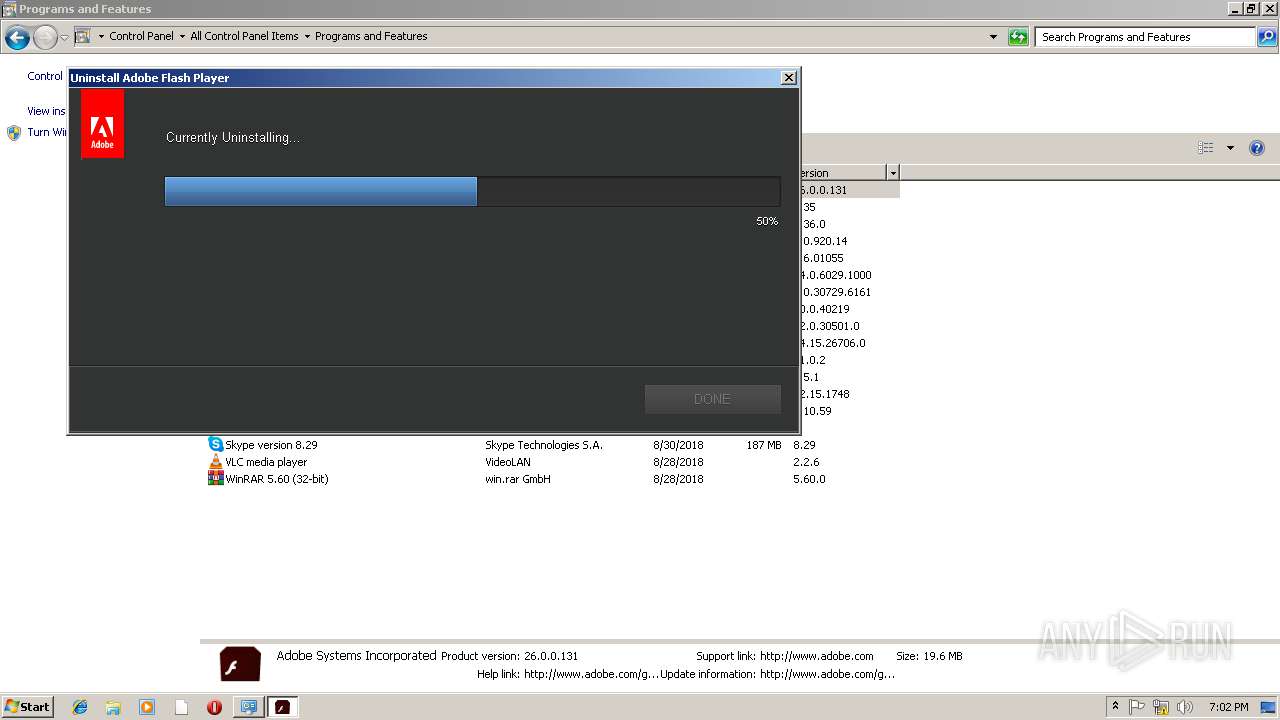Click the network tray icon
The width and height of the screenshot is (1280, 720).
click(1161, 707)
